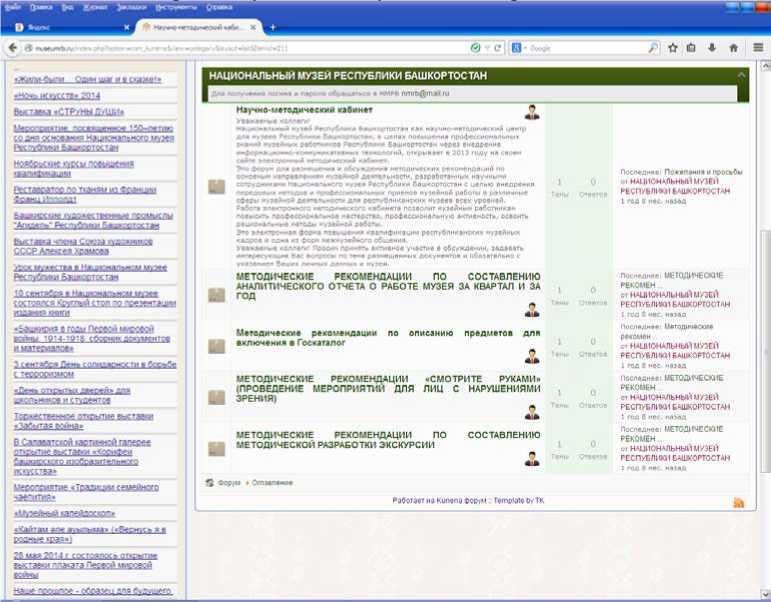The height and width of the screenshot is (602, 771).
Task: Click the forum home icon next to Форум
Action: coord(209,482)
